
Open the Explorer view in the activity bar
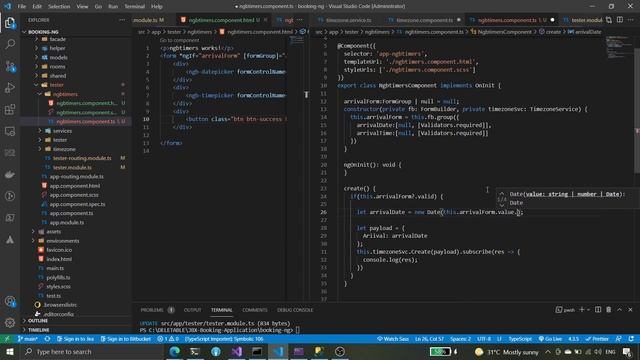10,23
